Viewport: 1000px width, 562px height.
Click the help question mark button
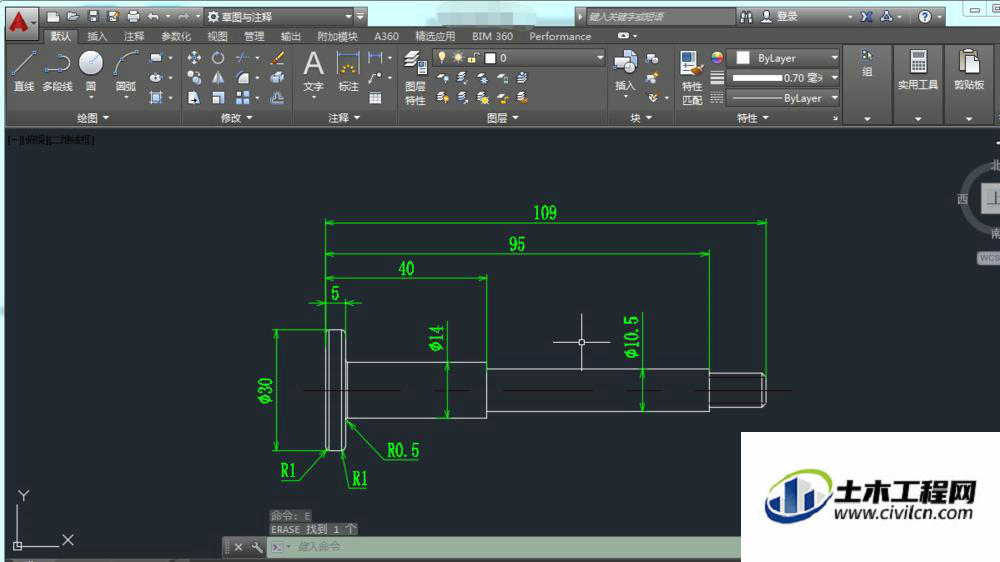925,17
